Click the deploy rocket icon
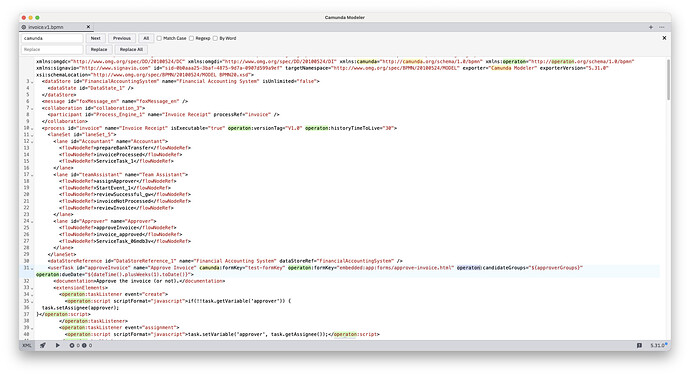This screenshot has height=375, width=690. pos(43,346)
